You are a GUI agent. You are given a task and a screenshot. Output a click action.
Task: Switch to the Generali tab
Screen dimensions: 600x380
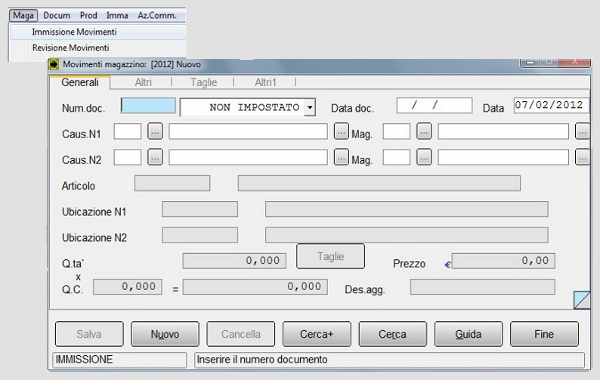click(x=80, y=82)
